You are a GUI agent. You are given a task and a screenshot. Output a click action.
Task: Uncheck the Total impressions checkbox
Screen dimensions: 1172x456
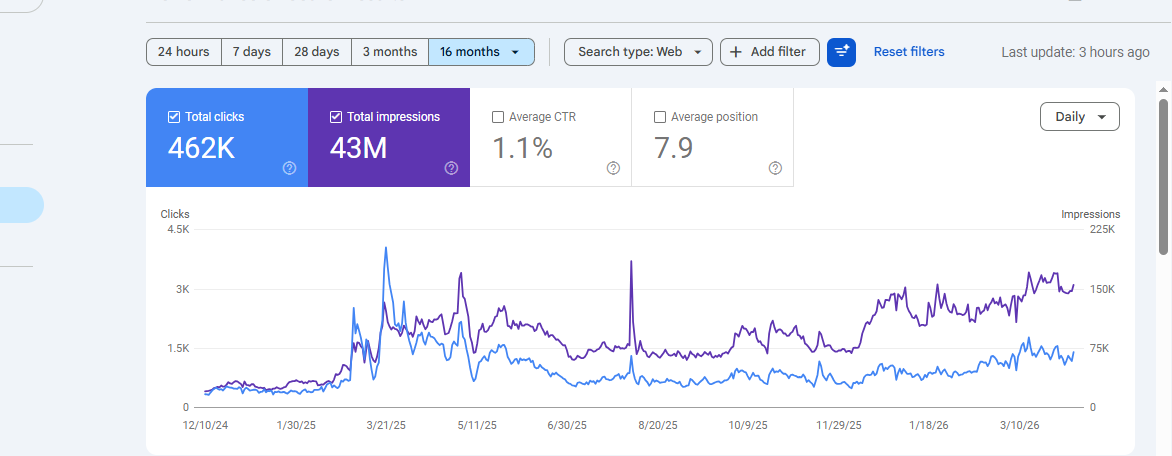coord(336,117)
